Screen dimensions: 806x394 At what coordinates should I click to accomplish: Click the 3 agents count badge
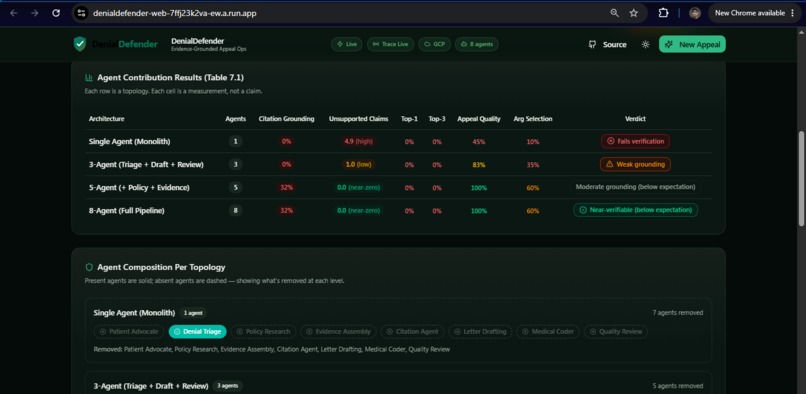click(x=228, y=386)
